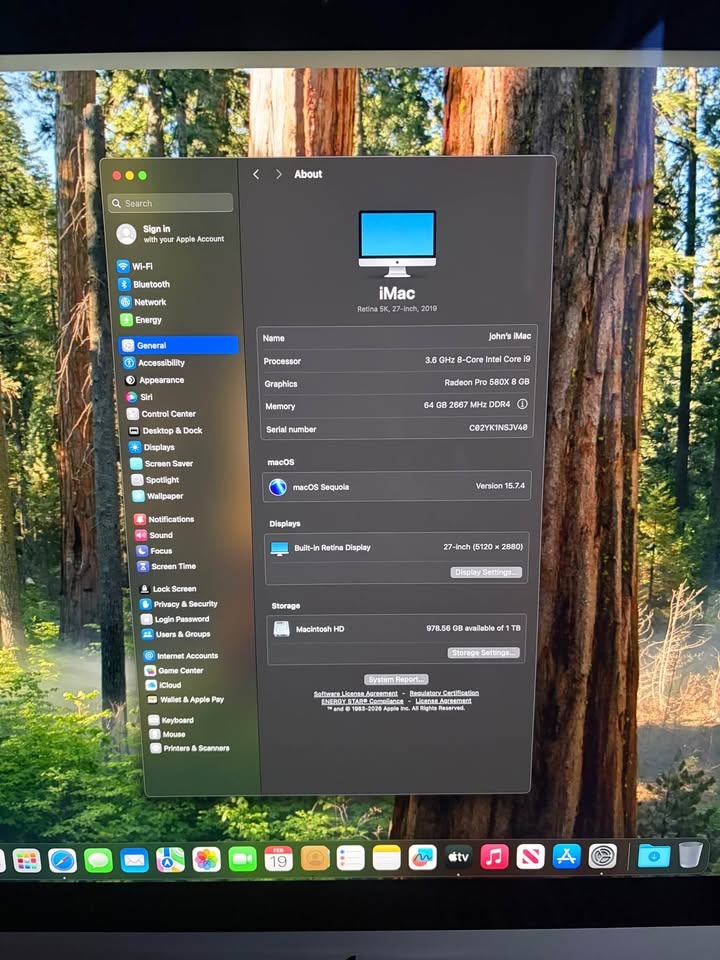Screen dimensions: 720x960
Task: Open Safari from the Dock
Action: [62, 861]
